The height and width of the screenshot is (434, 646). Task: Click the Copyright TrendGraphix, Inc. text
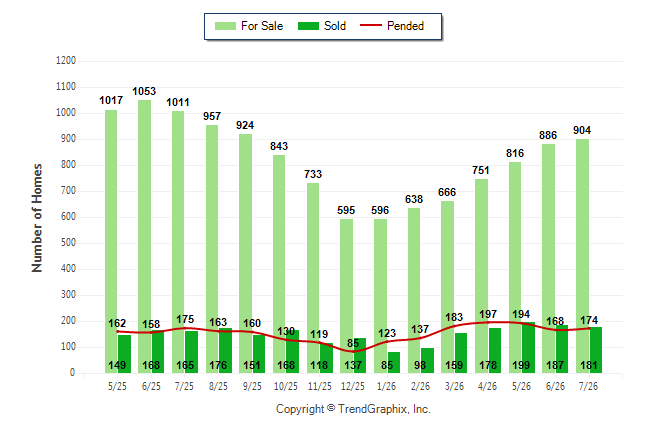pos(353,409)
